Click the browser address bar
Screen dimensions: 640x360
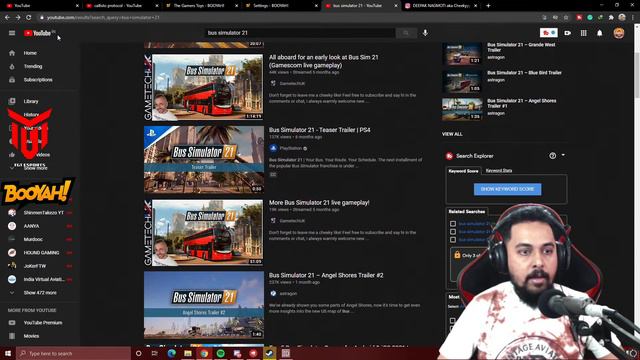286,18
